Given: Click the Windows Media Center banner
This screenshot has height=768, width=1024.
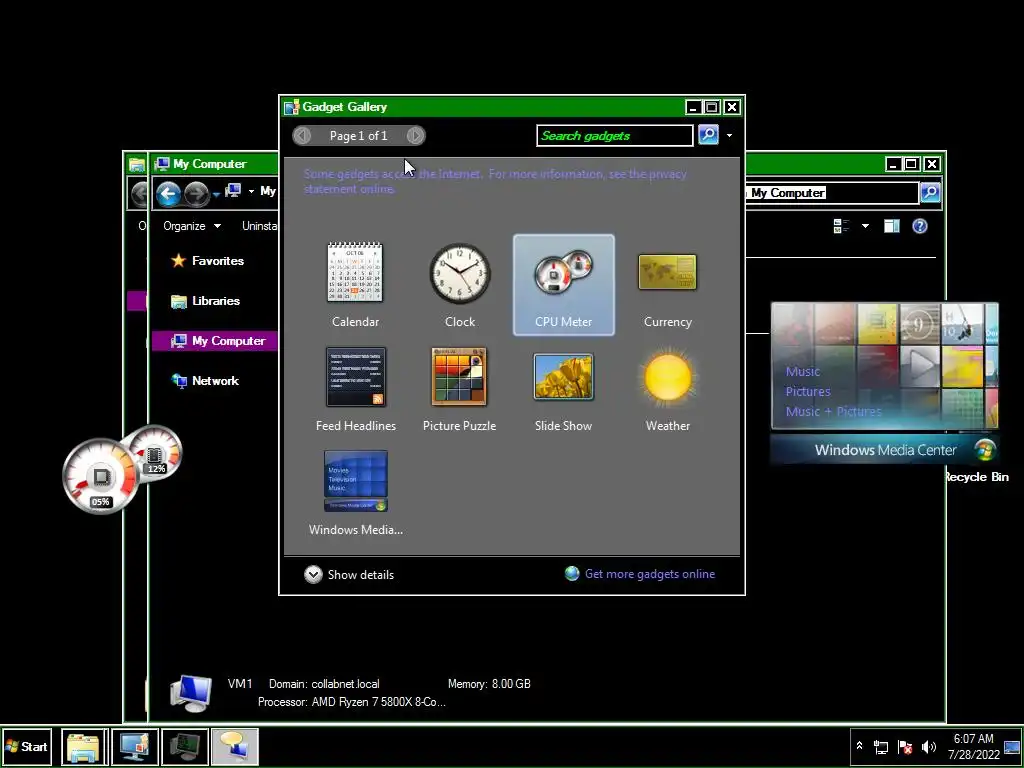Looking at the screenshot, I should coord(884,449).
